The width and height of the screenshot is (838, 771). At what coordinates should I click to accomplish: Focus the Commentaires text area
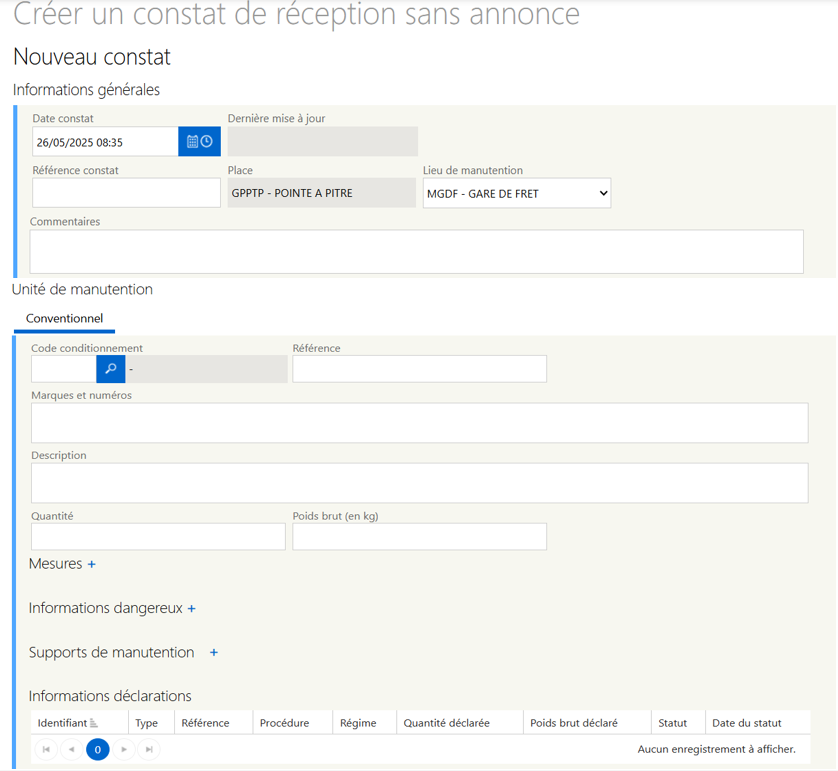pyautogui.click(x=416, y=252)
